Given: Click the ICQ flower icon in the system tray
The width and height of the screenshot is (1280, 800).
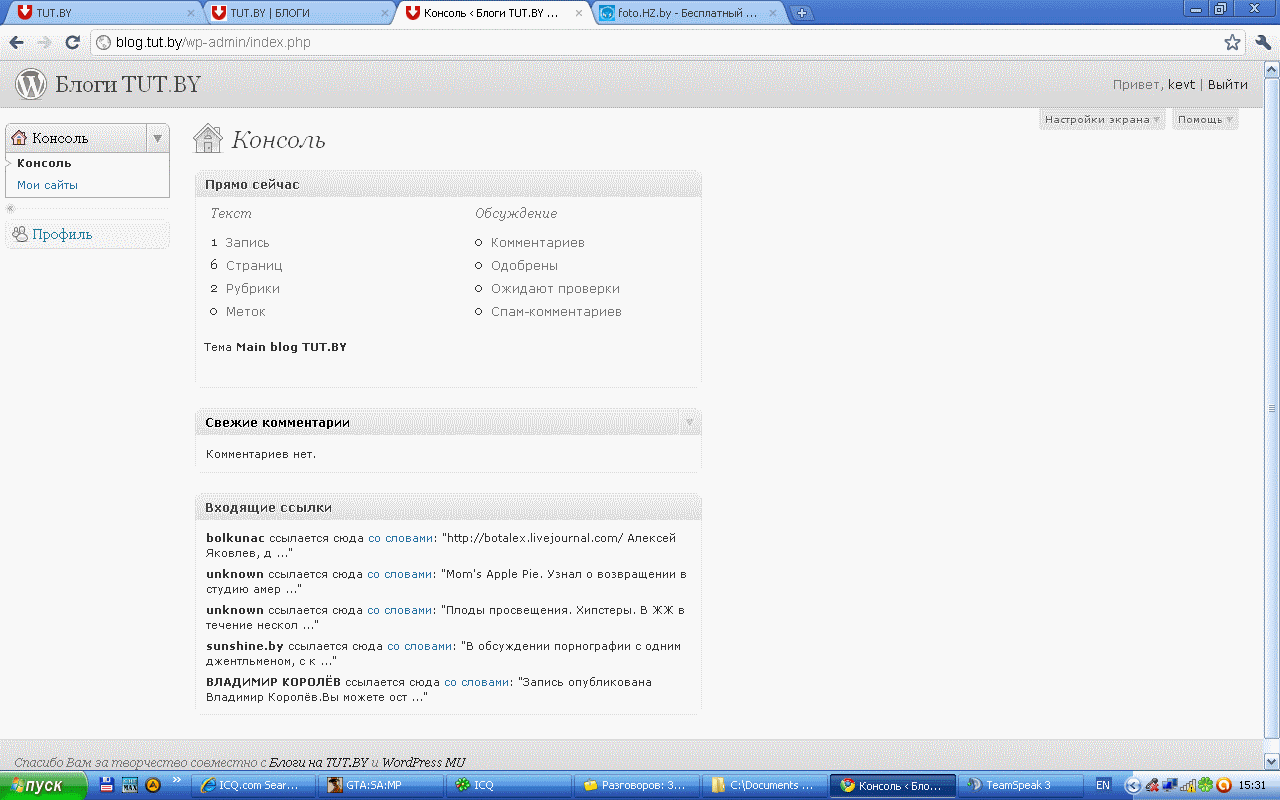Looking at the screenshot, I should coord(1206,785).
